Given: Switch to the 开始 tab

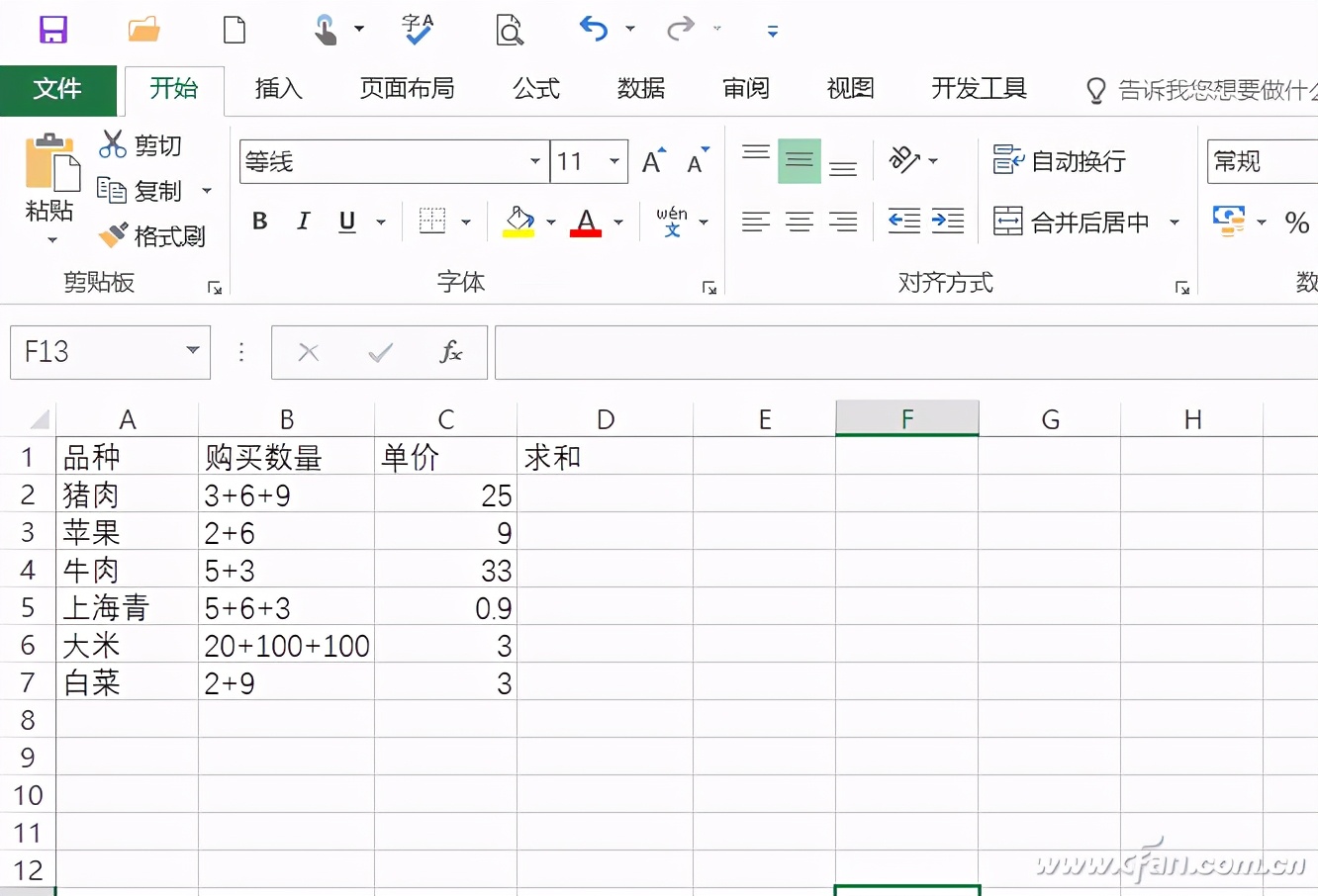Looking at the screenshot, I should tap(174, 89).
